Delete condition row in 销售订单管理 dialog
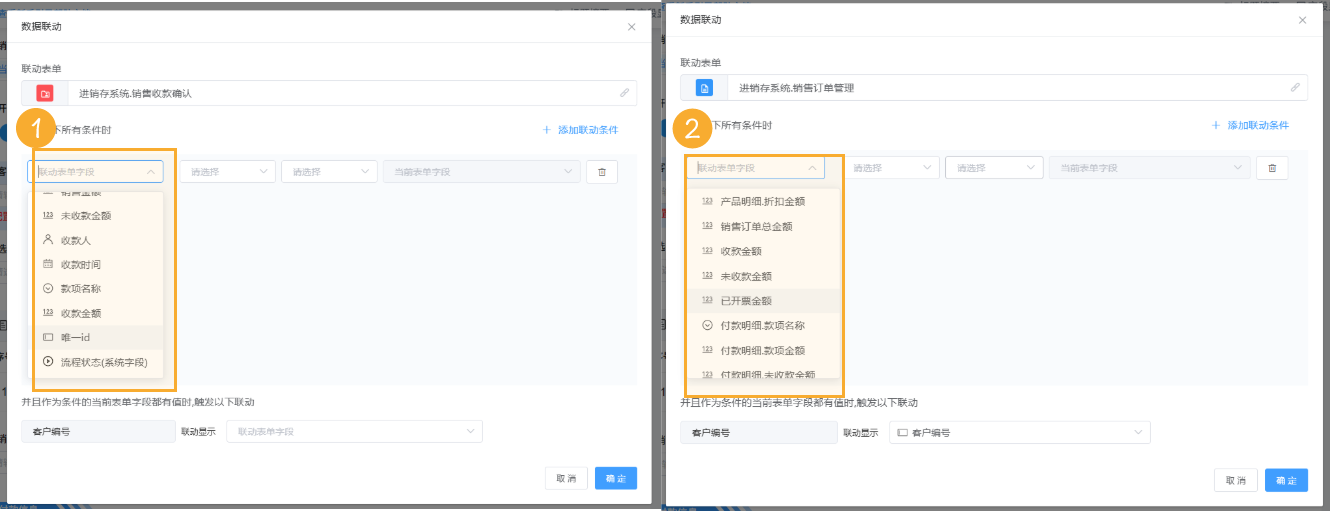The width and height of the screenshot is (1330, 511). pos(1272,168)
